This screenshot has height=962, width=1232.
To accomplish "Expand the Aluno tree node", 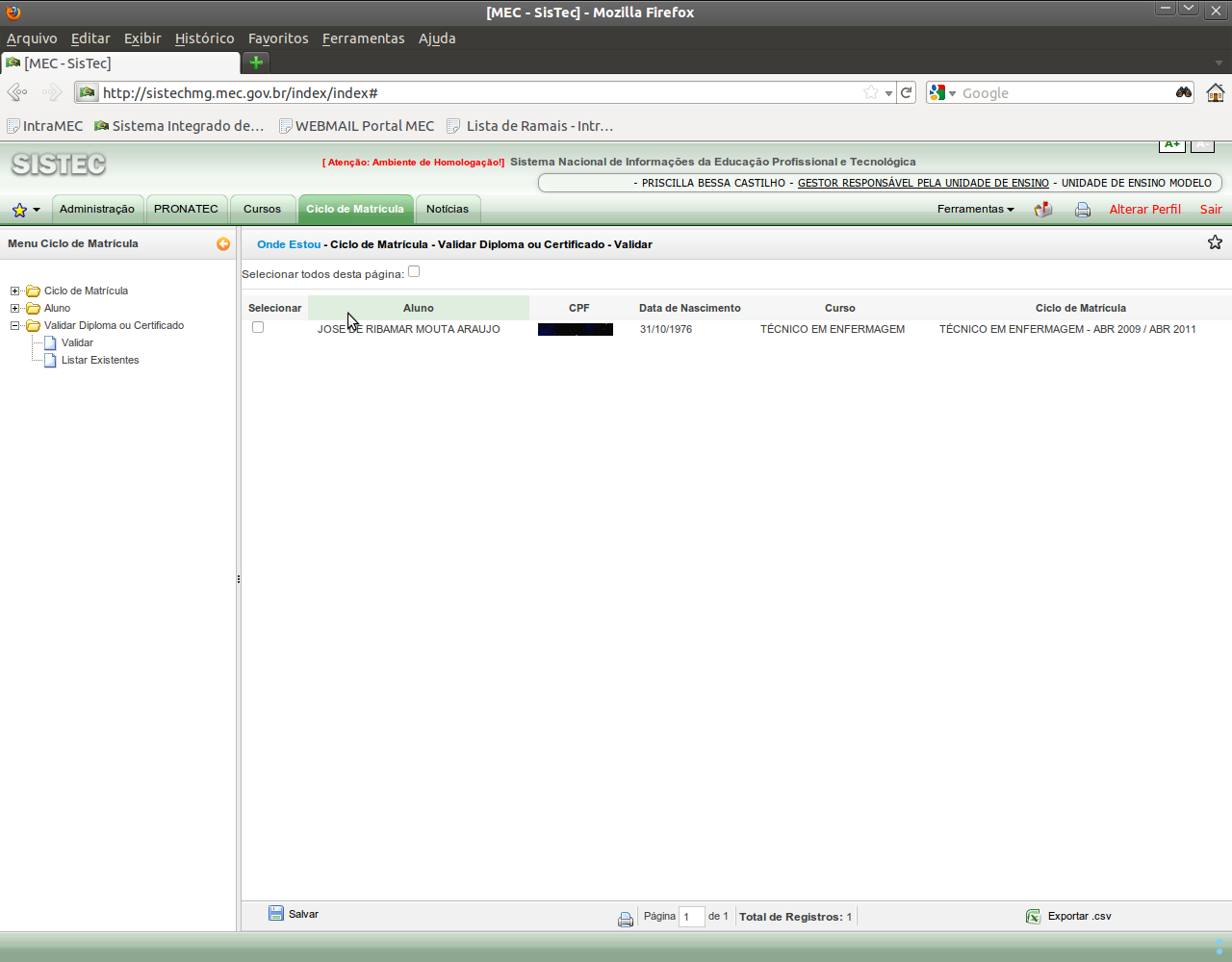I will tap(15, 308).
